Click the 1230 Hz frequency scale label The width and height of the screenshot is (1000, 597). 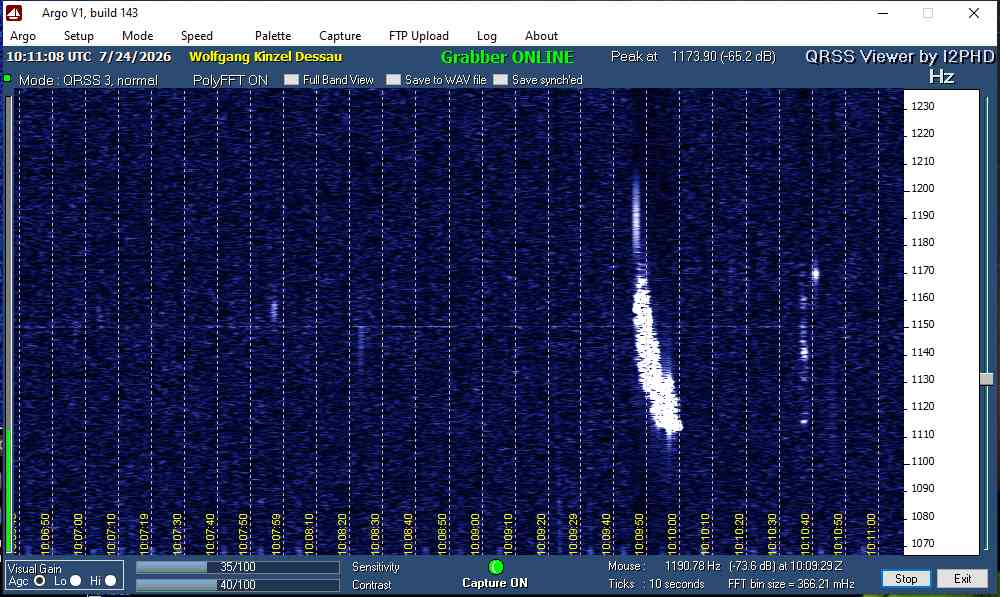pos(922,106)
